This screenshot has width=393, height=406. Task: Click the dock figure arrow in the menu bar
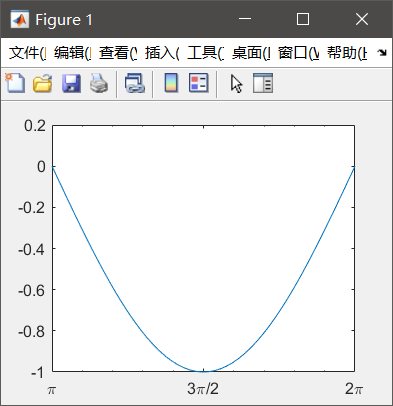(x=382, y=52)
